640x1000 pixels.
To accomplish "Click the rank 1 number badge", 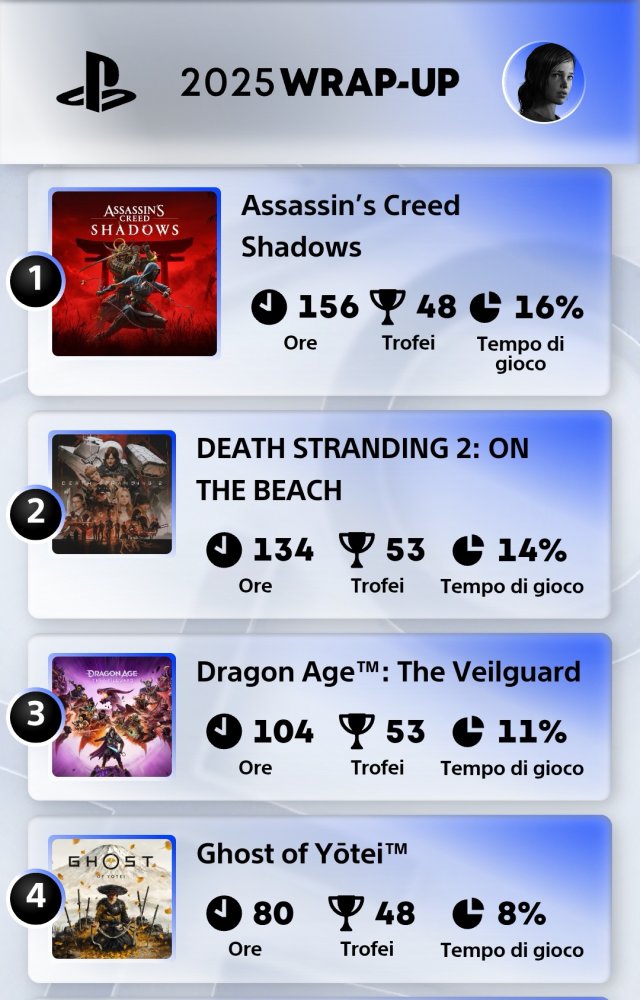I will 36,280.
